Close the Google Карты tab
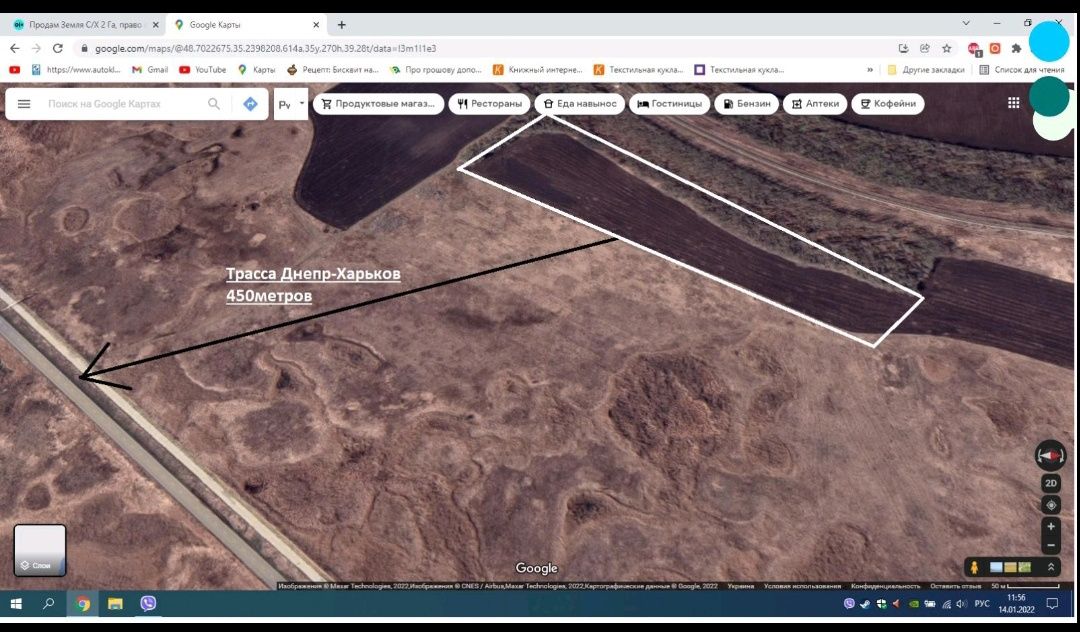This screenshot has width=1080, height=632. point(316,25)
